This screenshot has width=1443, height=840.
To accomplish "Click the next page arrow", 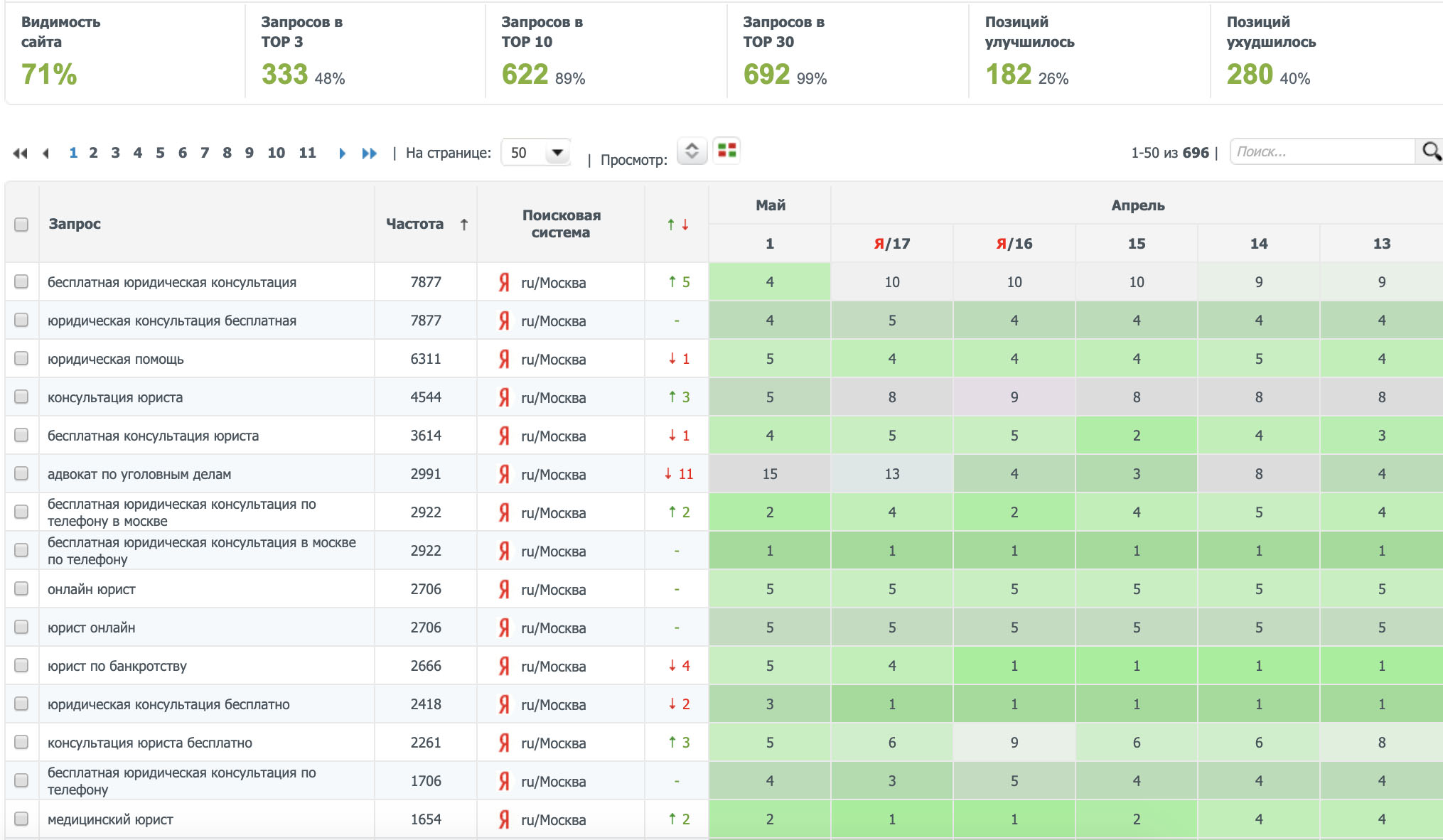I will click(342, 154).
